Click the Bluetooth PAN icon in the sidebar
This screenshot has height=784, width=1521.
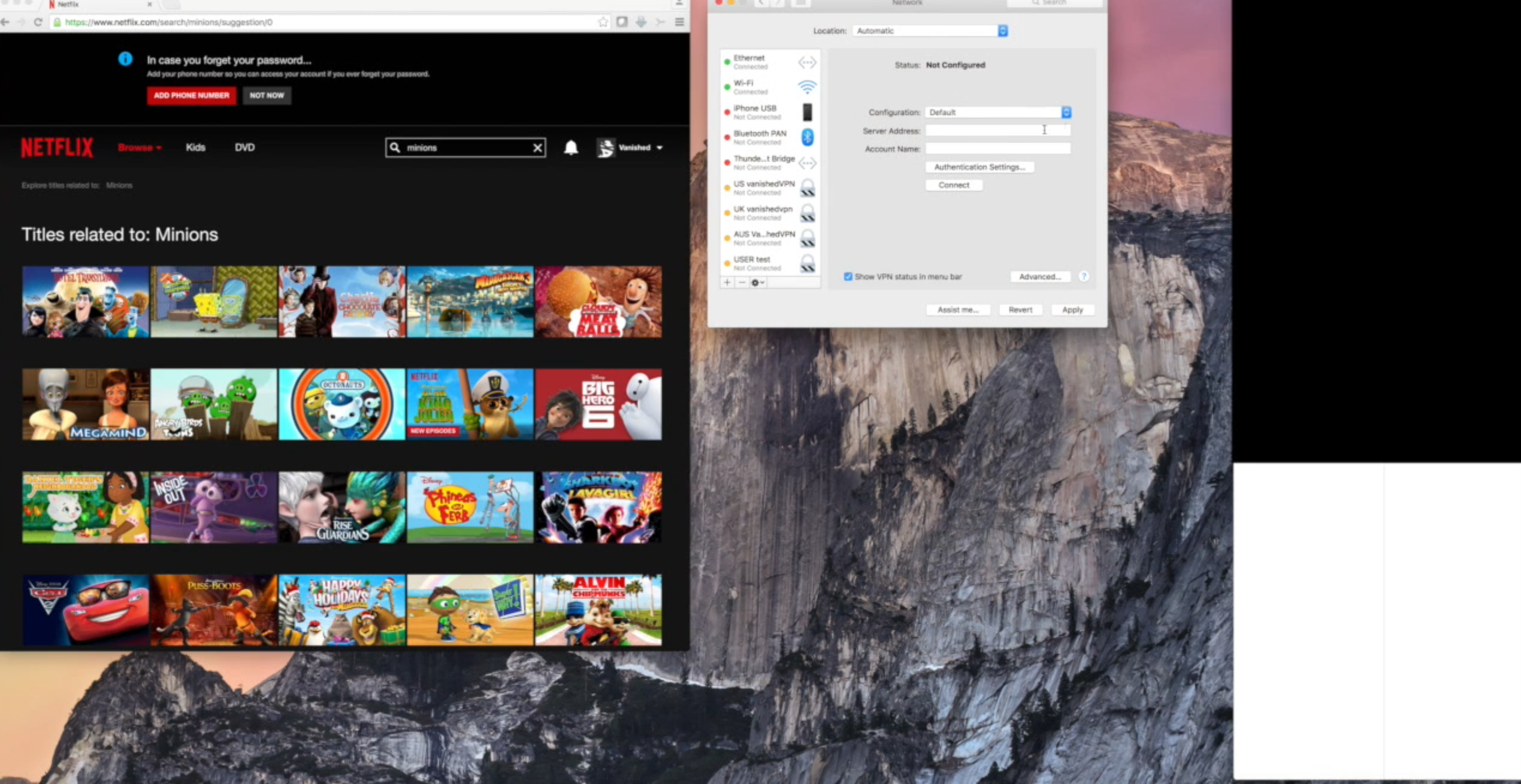pos(807,137)
